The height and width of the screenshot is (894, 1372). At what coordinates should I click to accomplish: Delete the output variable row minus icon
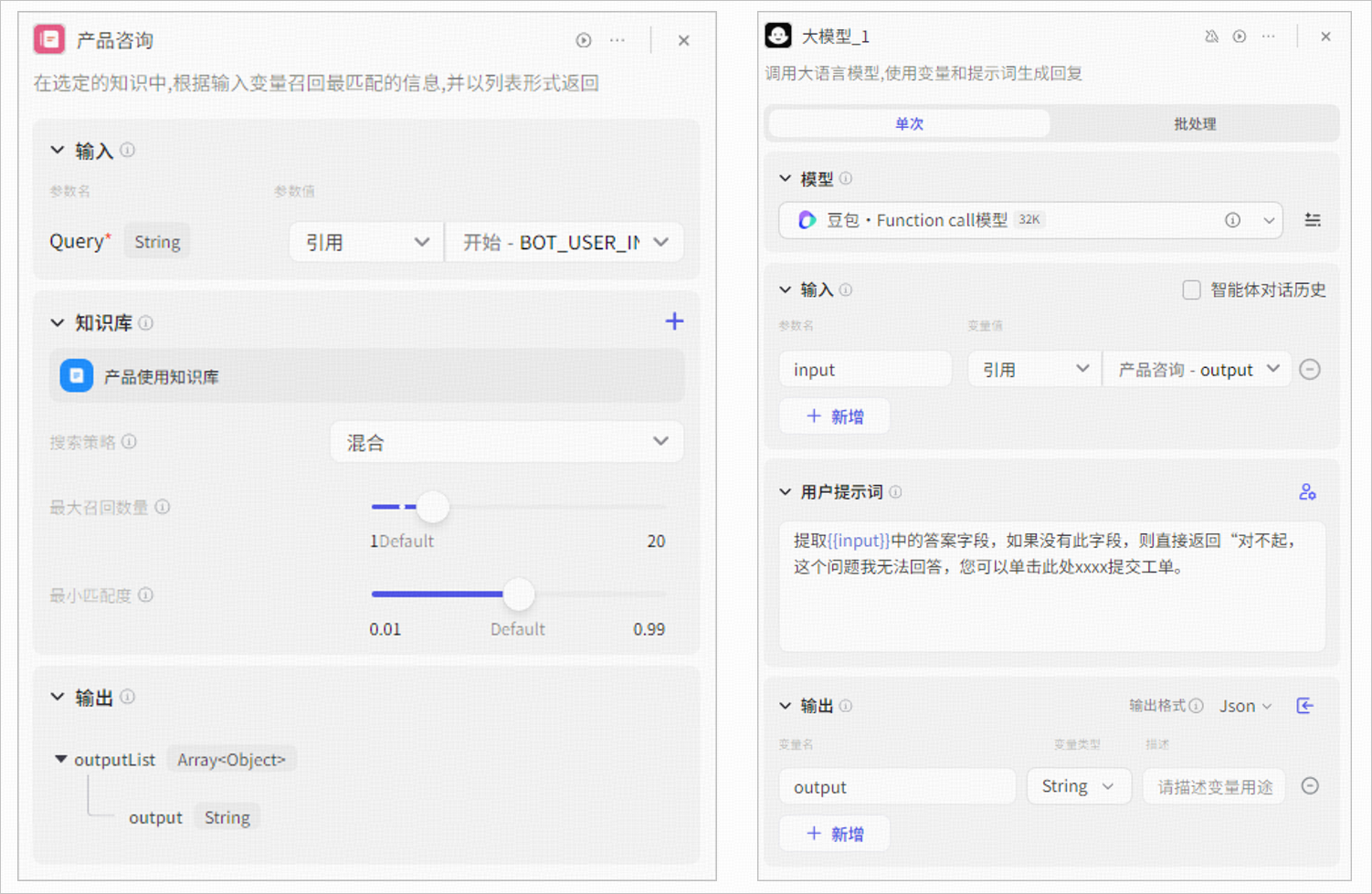point(1310,786)
